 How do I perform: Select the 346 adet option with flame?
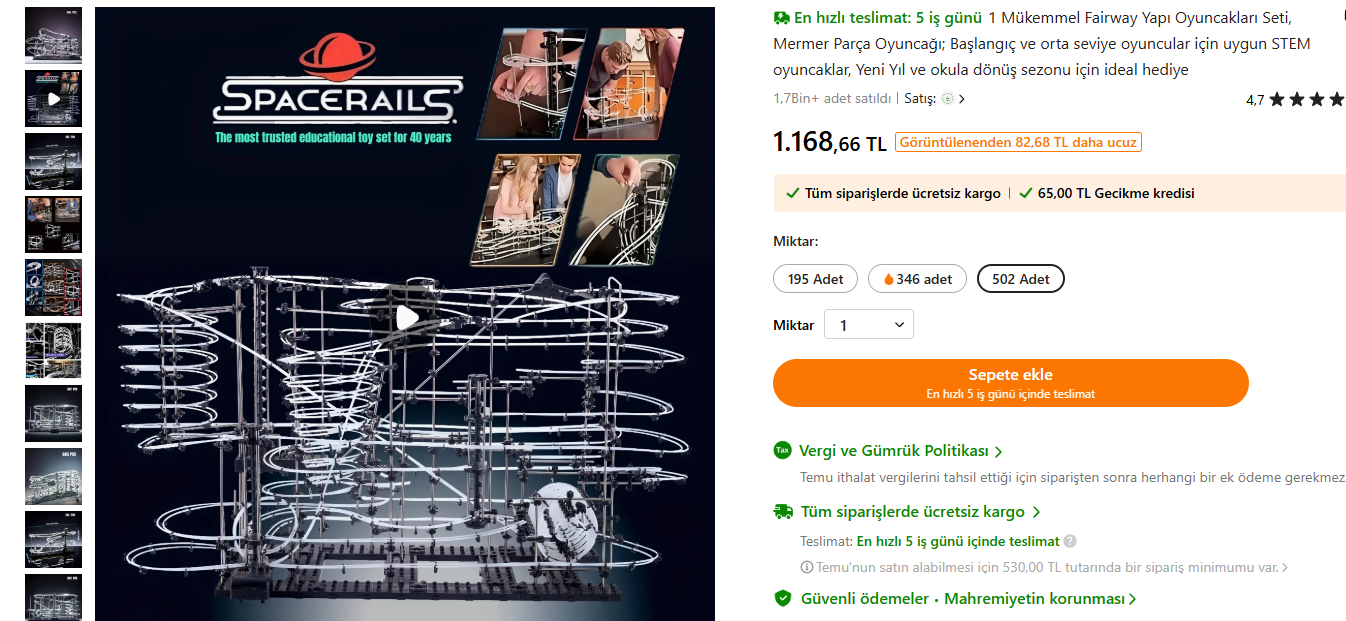[x=917, y=279]
